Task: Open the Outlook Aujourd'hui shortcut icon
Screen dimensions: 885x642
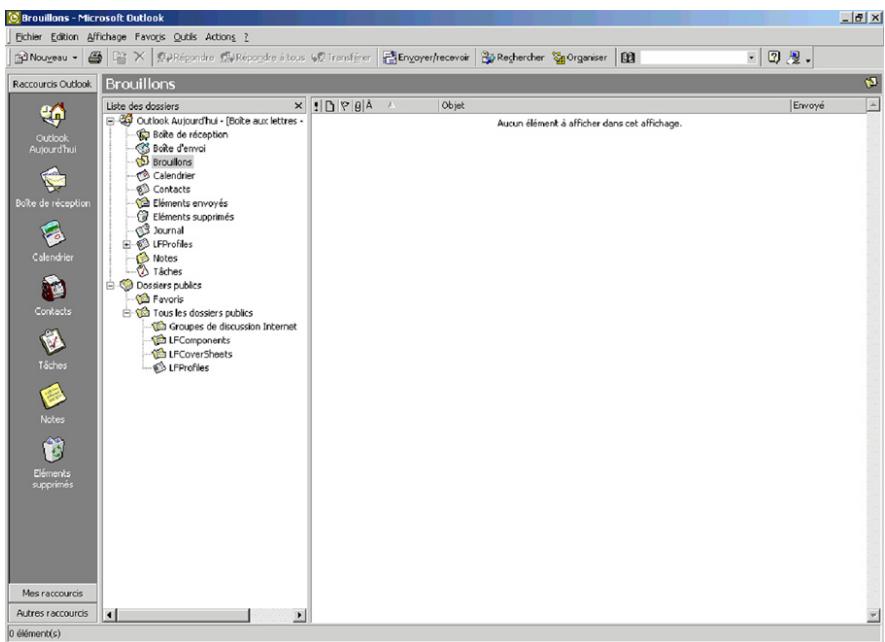Action: click(52, 115)
